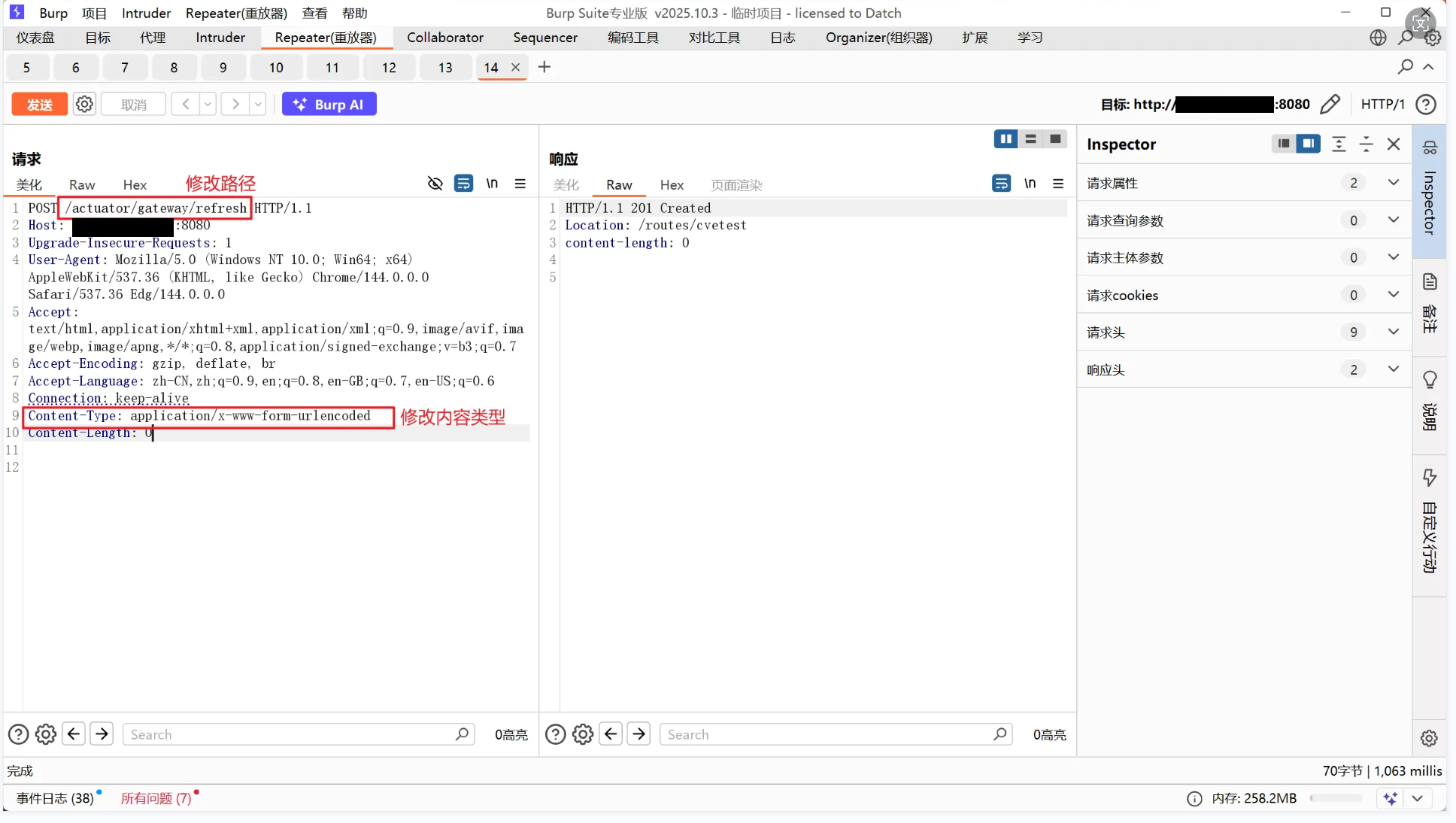
Task: Select combined tabbed request/response layout
Action: [1055, 139]
